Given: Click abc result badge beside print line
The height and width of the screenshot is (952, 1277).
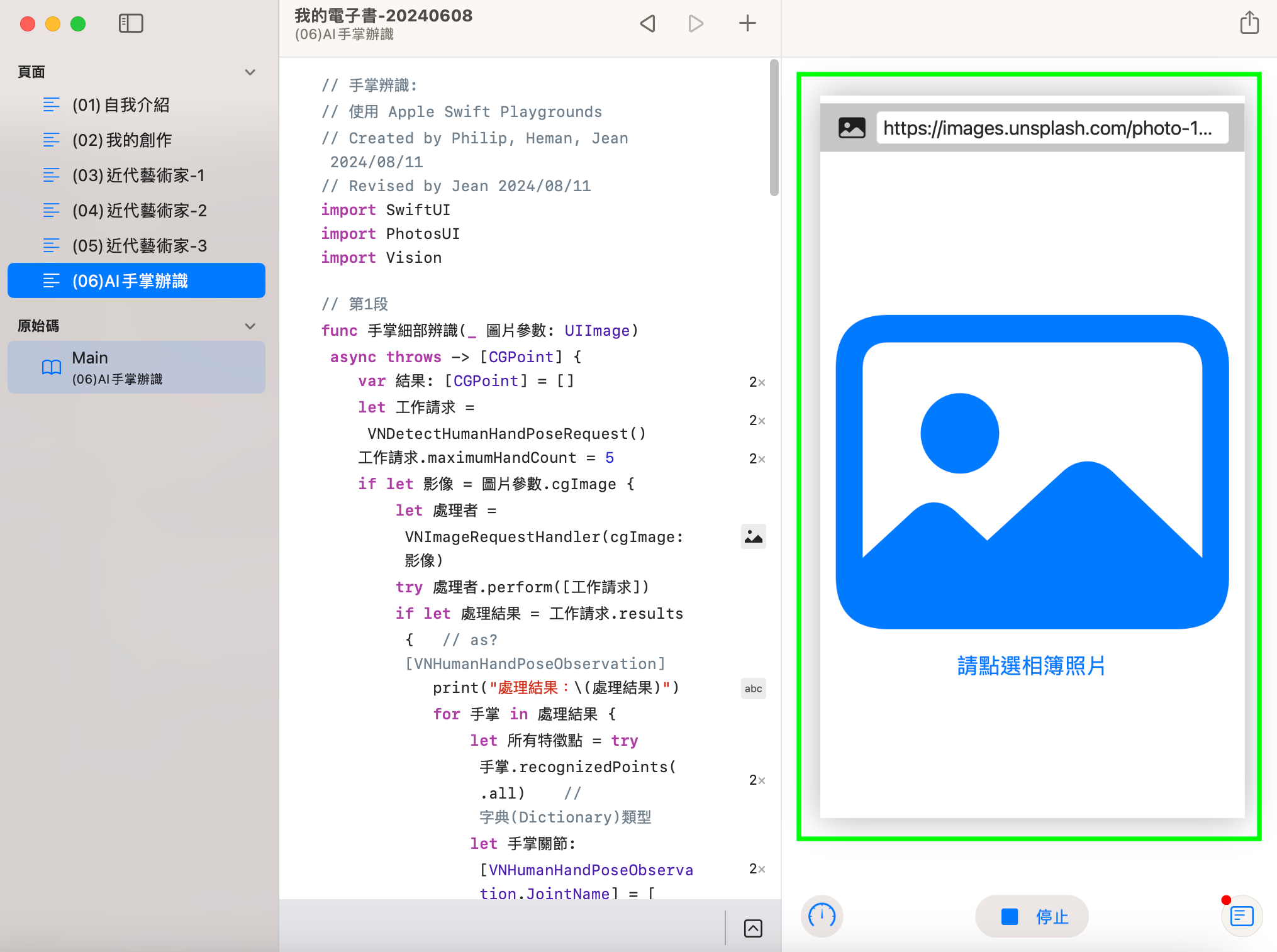Looking at the screenshot, I should pyautogui.click(x=753, y=689).
